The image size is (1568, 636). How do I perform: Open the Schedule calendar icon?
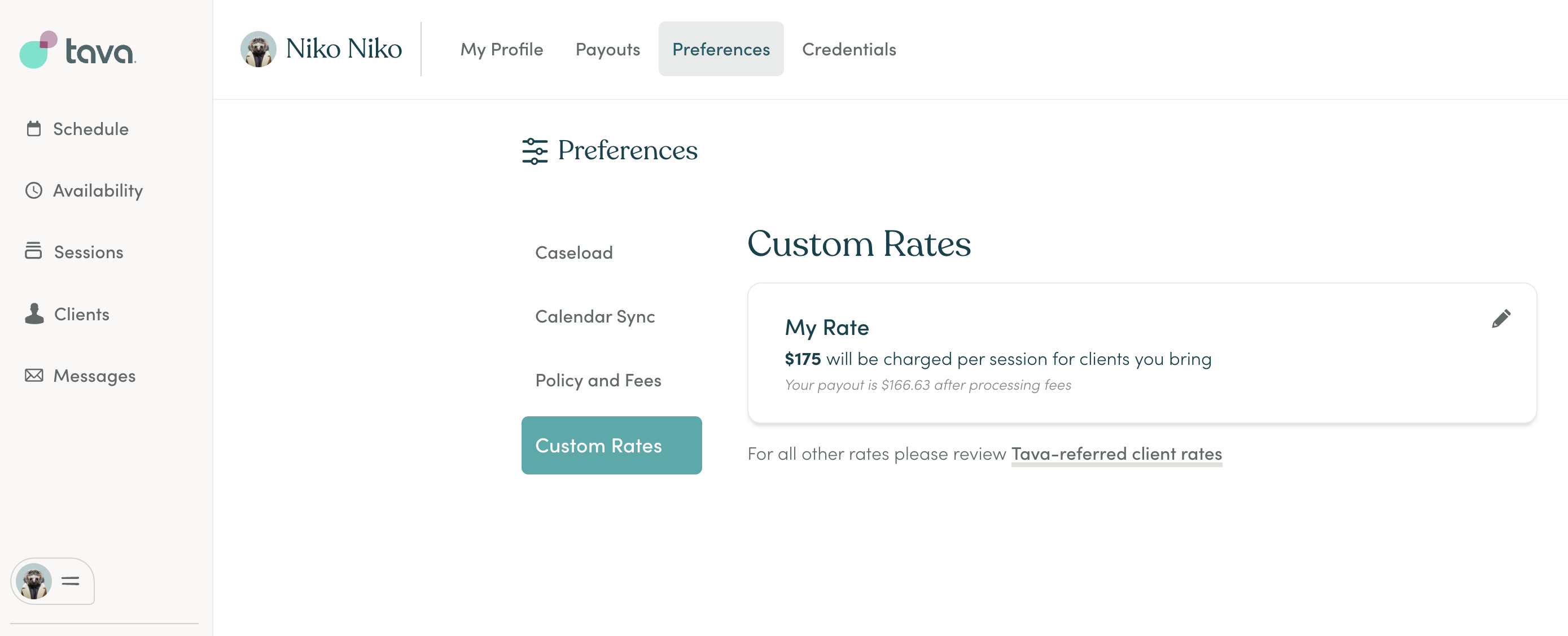point(33,129)
